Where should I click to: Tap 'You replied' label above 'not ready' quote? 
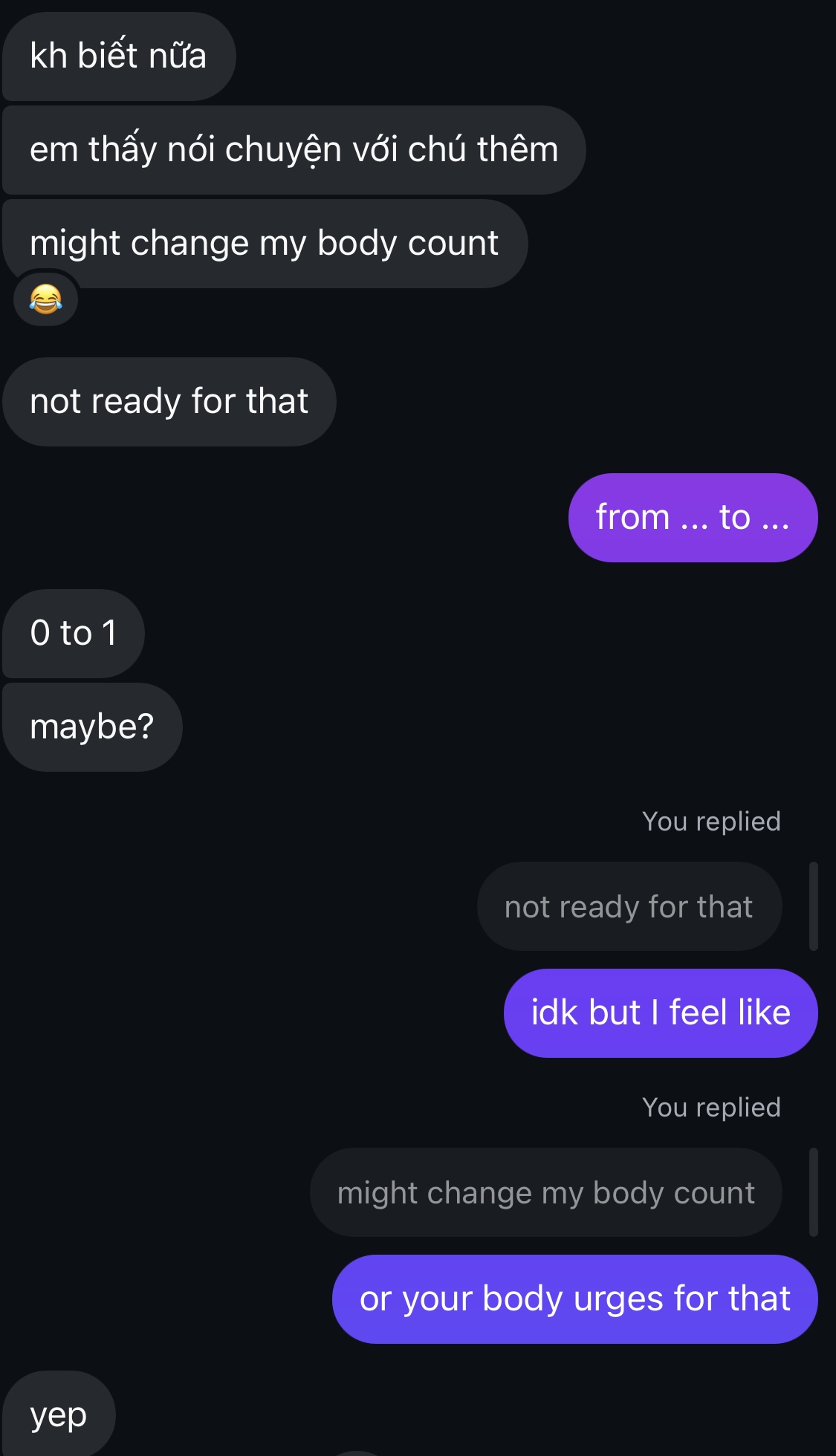pyautogui.click(x=711, y=822)
